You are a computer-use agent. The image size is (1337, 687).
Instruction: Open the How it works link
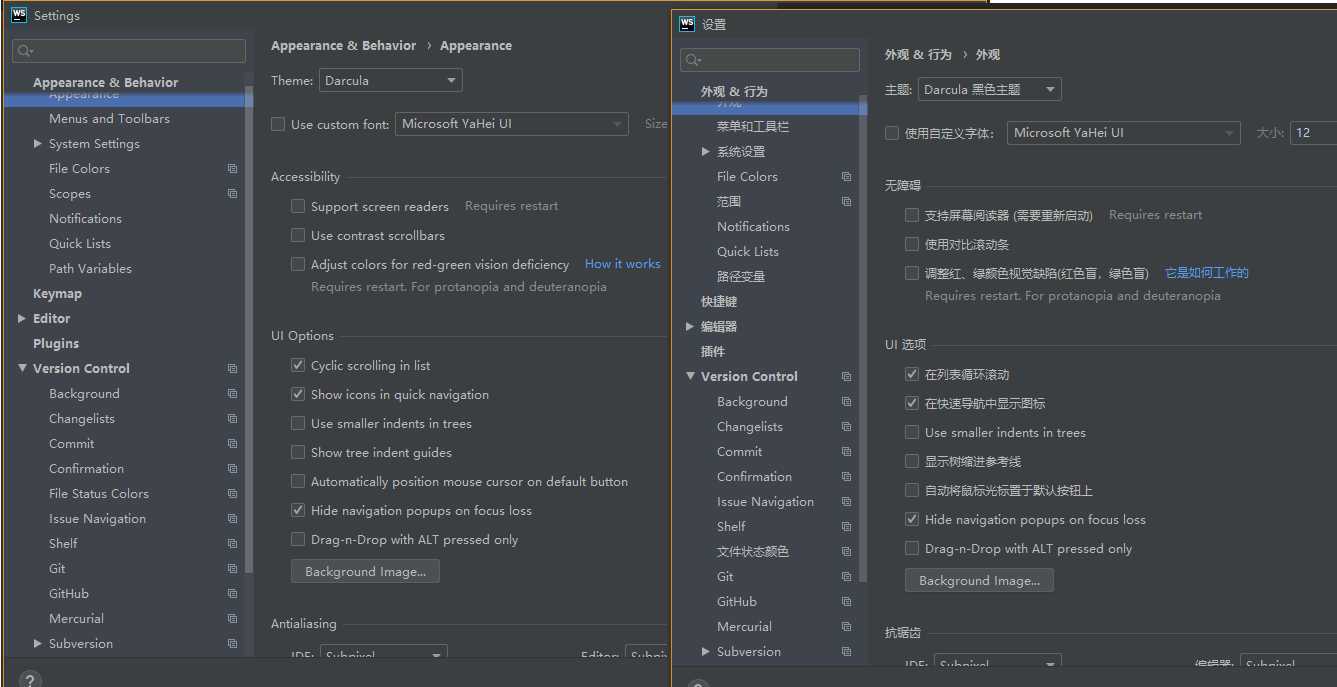623,264
